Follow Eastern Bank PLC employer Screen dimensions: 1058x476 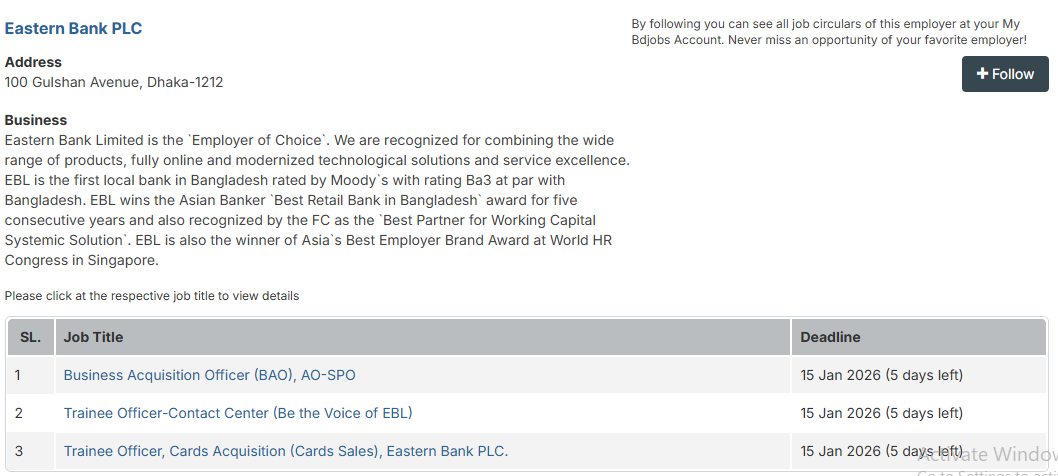click(1005, 74)
